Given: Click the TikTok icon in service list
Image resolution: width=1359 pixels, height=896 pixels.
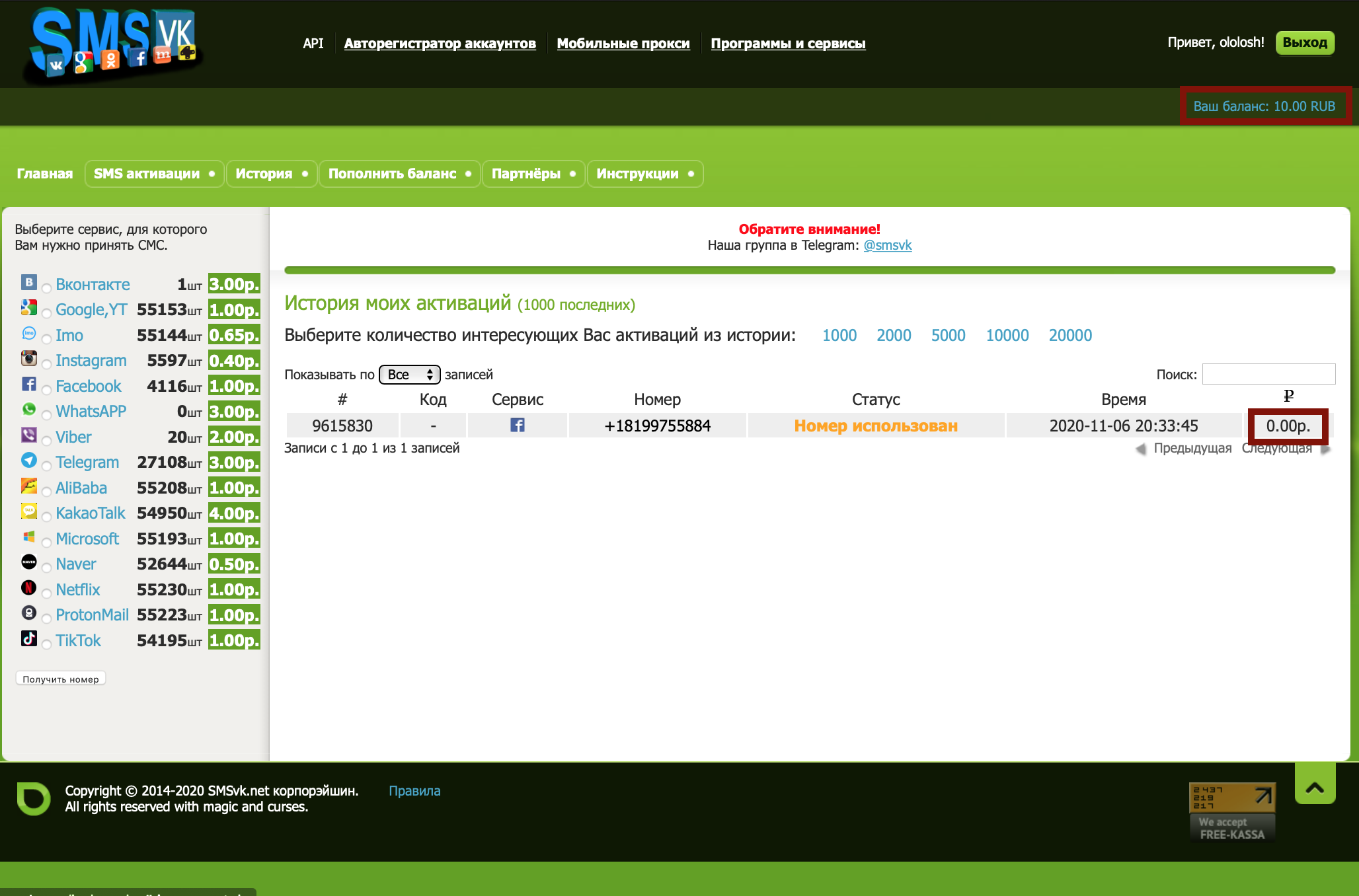Looking at the screenshot, I should tap(29, 638).
